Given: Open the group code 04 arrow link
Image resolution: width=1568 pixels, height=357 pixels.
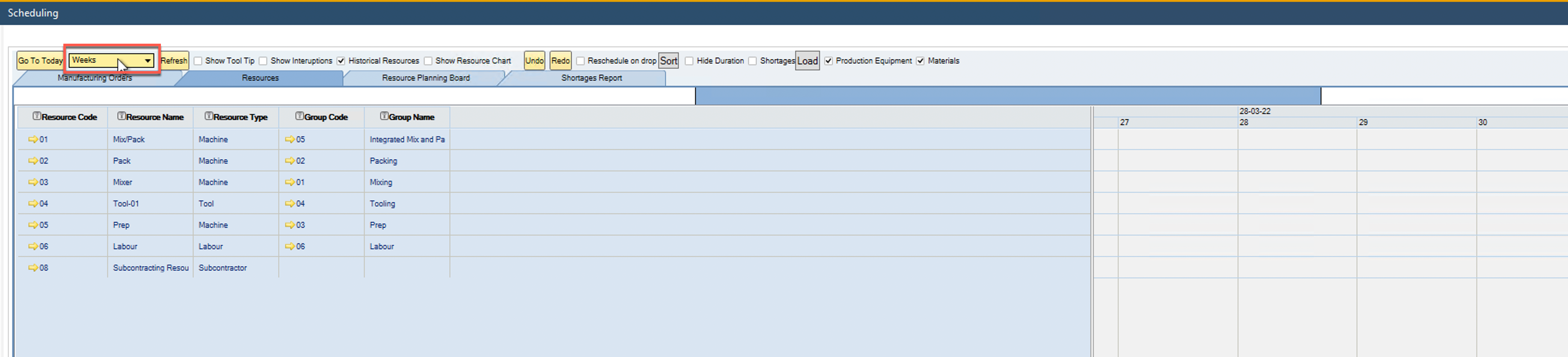Looking at the screenshot, I should coord(290,203).
